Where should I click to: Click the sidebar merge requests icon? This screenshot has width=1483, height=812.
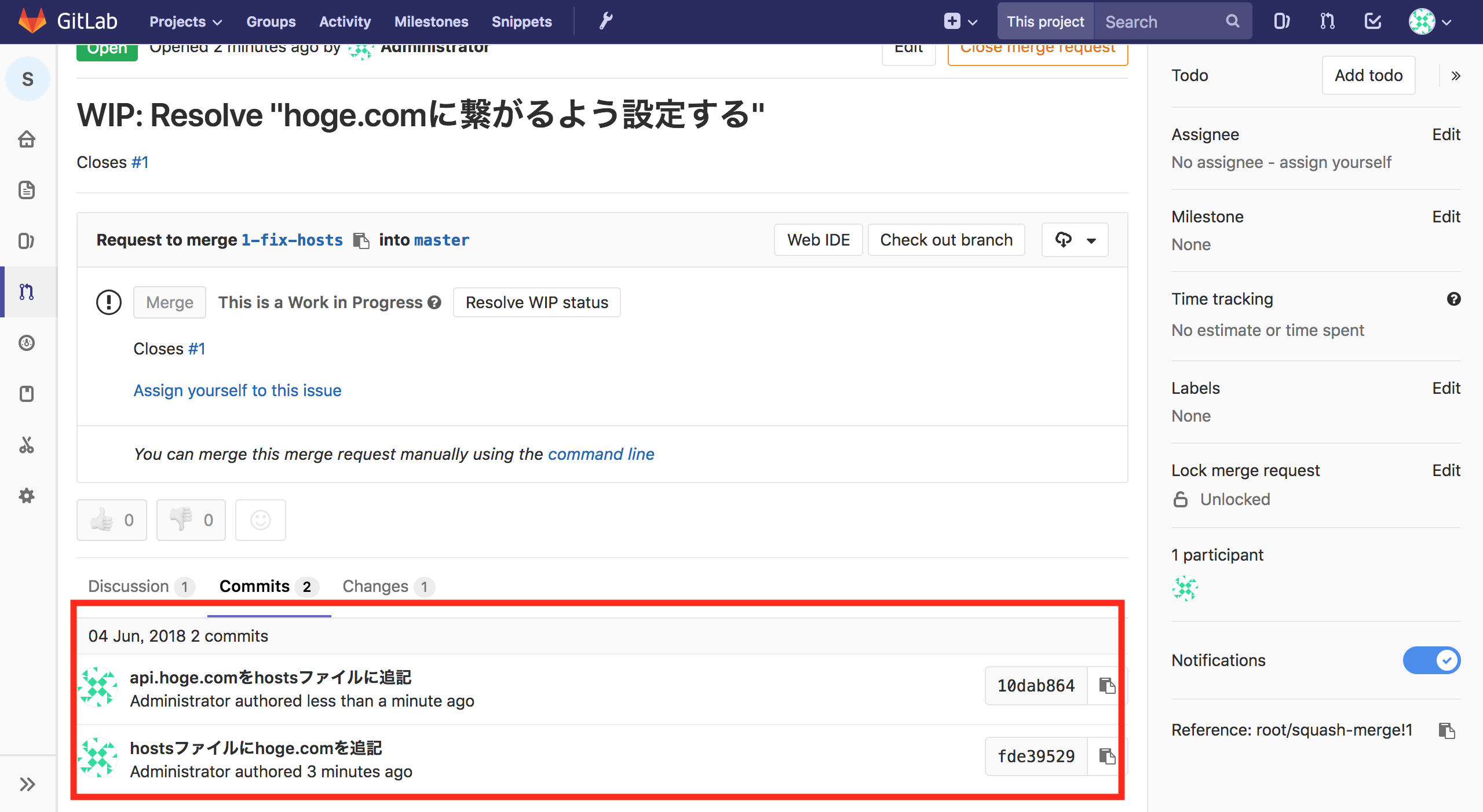click(x=27, y=292)
